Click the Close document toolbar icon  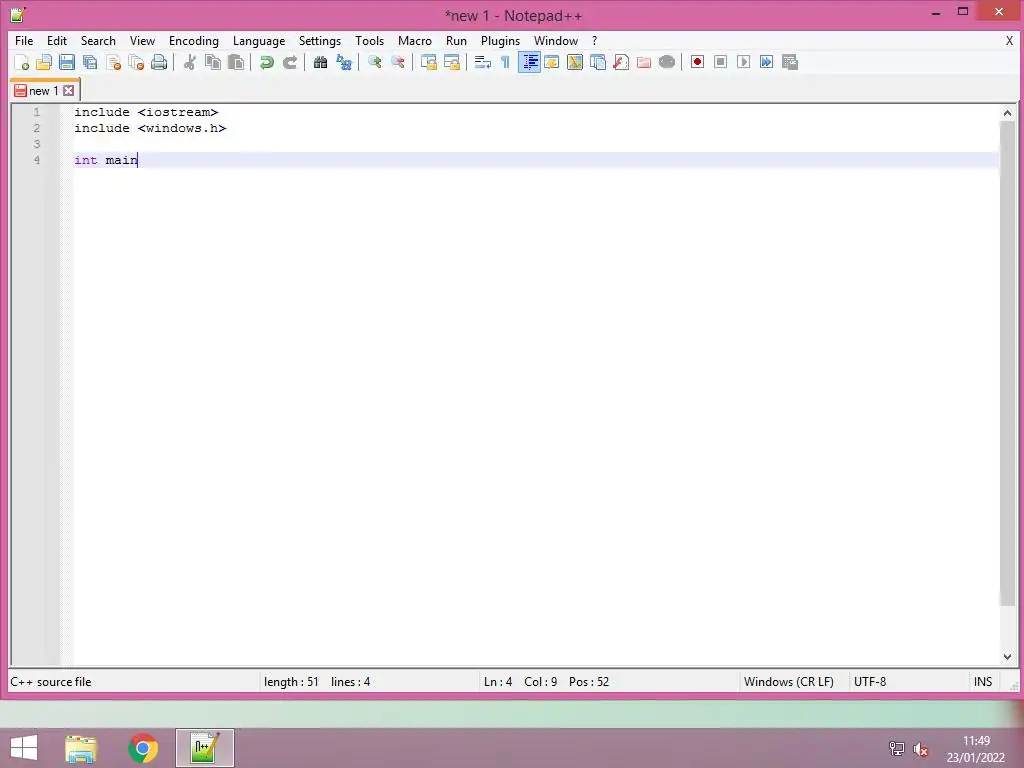[113, 62]
